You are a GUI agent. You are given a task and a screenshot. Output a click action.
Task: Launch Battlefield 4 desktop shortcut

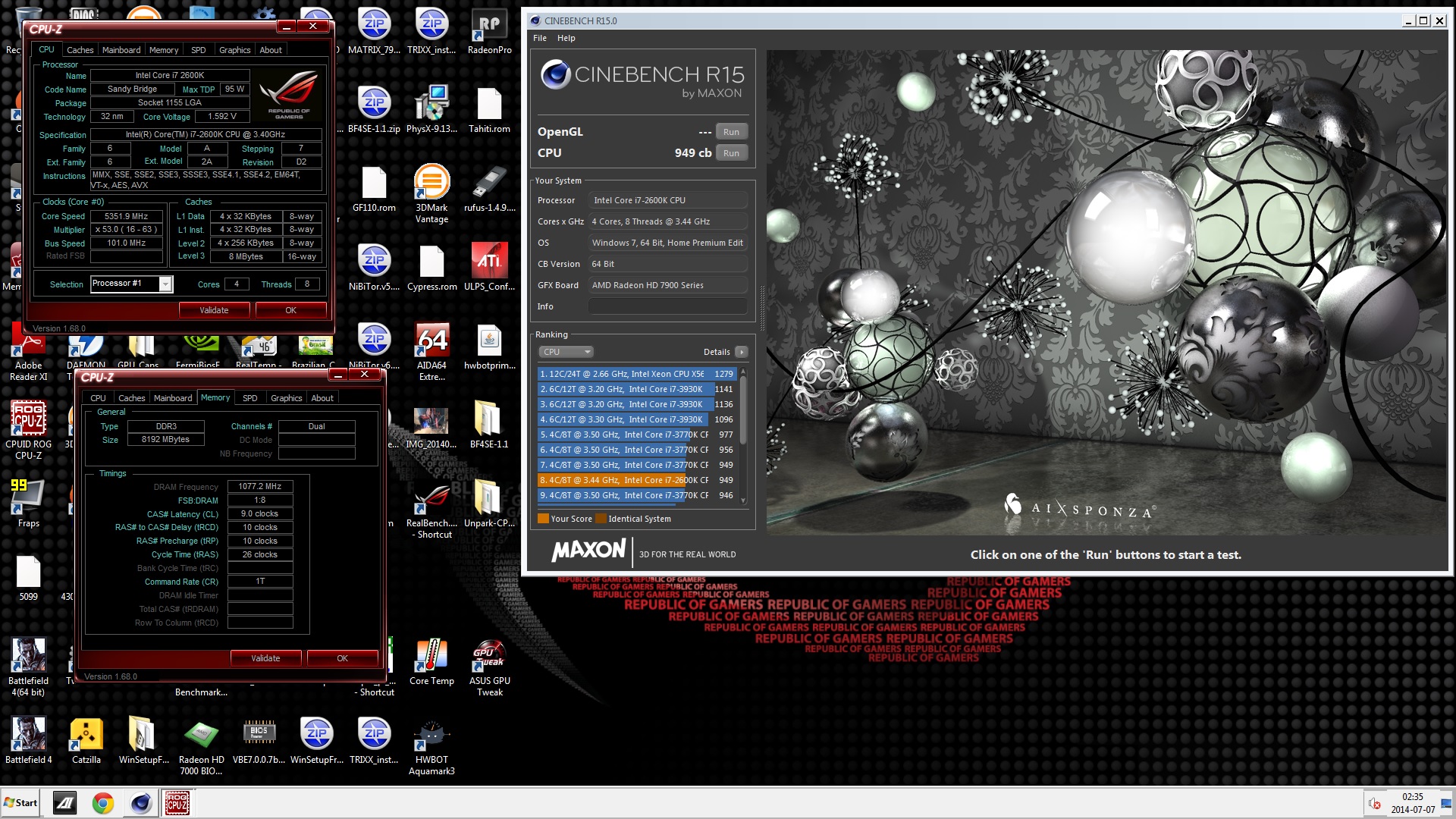28,742
